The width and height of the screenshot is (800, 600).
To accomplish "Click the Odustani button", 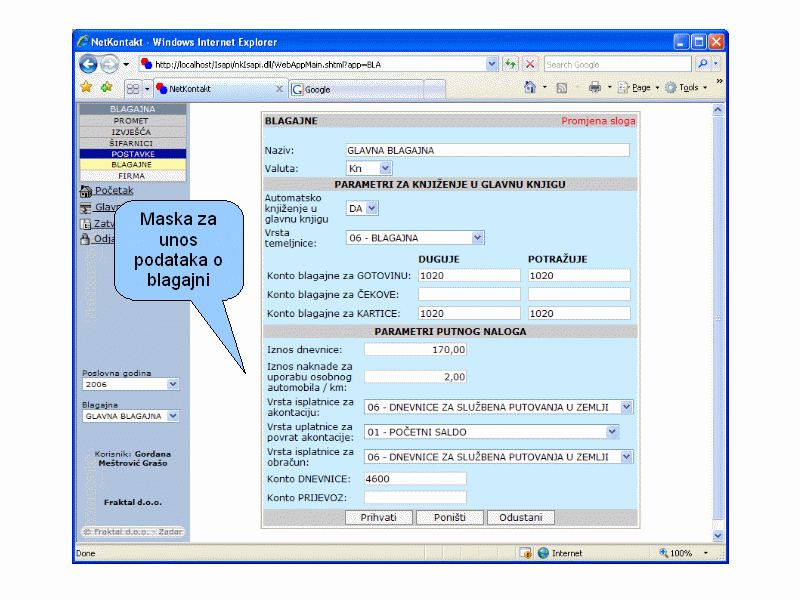I will [520, 517].
